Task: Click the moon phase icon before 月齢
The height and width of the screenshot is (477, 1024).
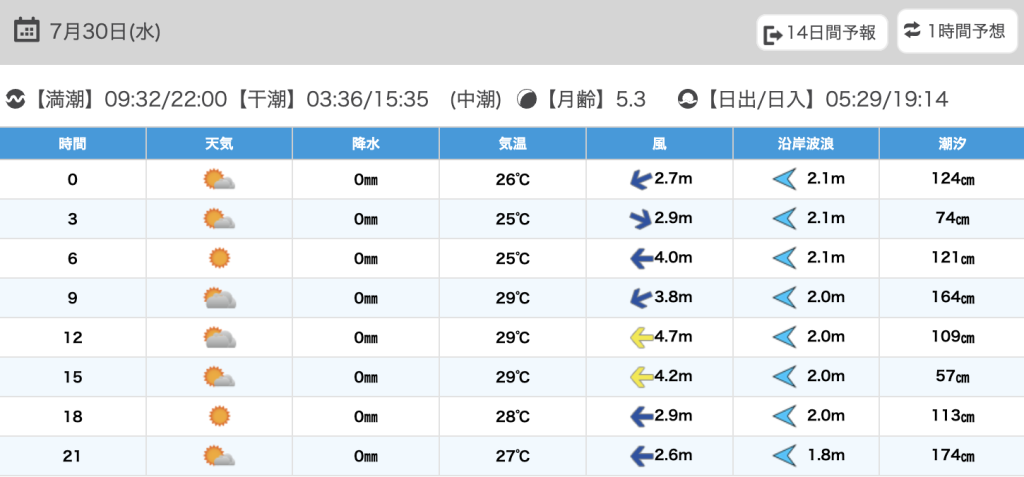Action: [526, 99]
